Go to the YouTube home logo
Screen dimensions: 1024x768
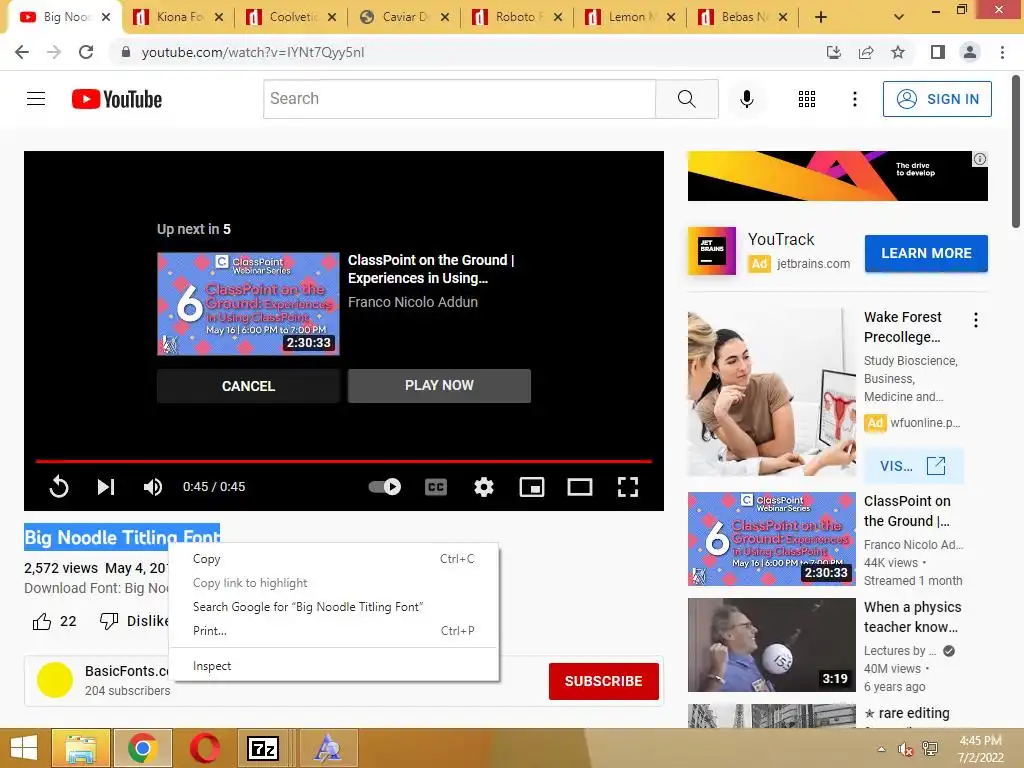[x=117, y=99]
